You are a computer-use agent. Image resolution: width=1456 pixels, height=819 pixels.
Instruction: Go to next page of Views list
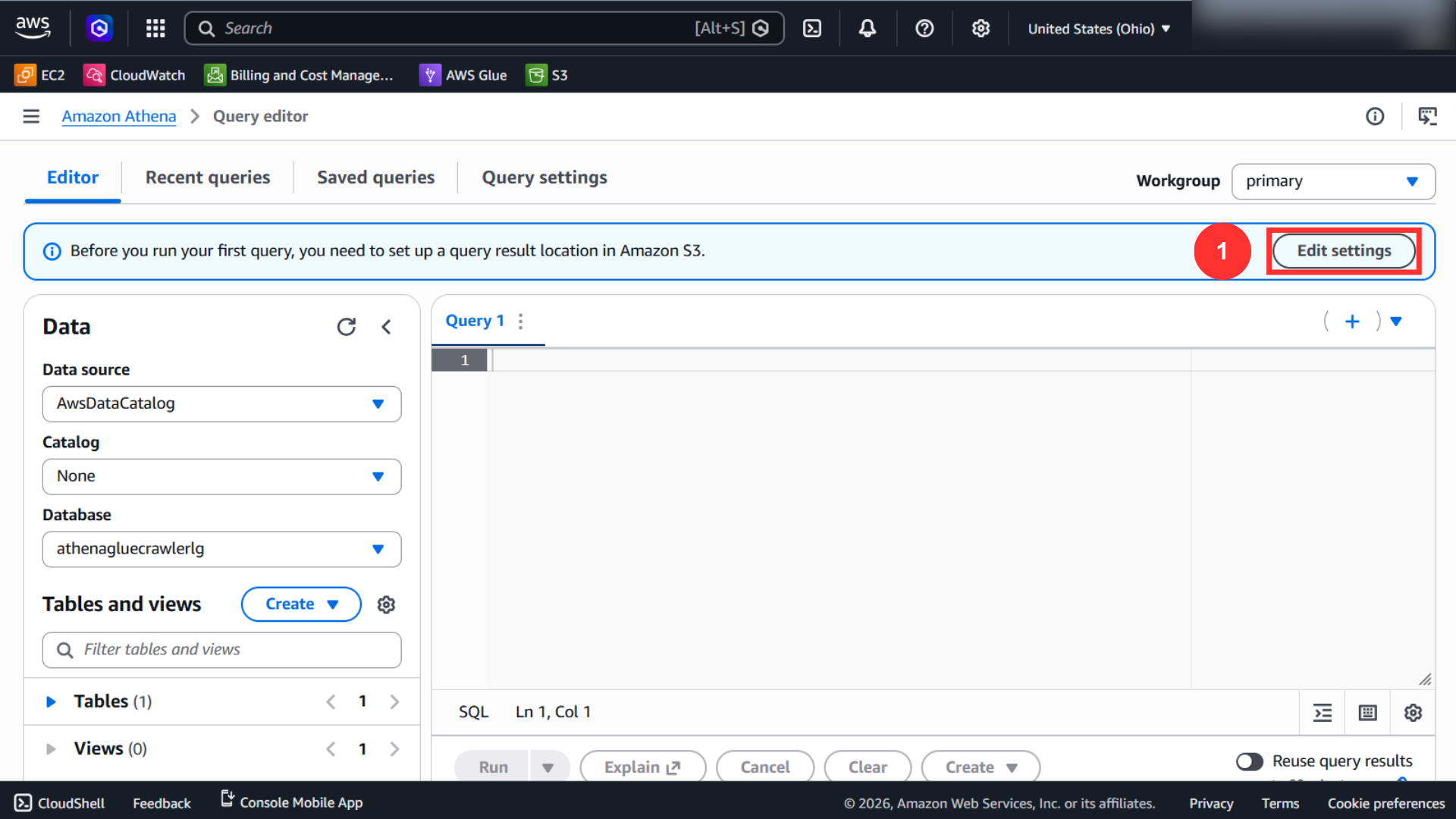click(x=394, y=749)
